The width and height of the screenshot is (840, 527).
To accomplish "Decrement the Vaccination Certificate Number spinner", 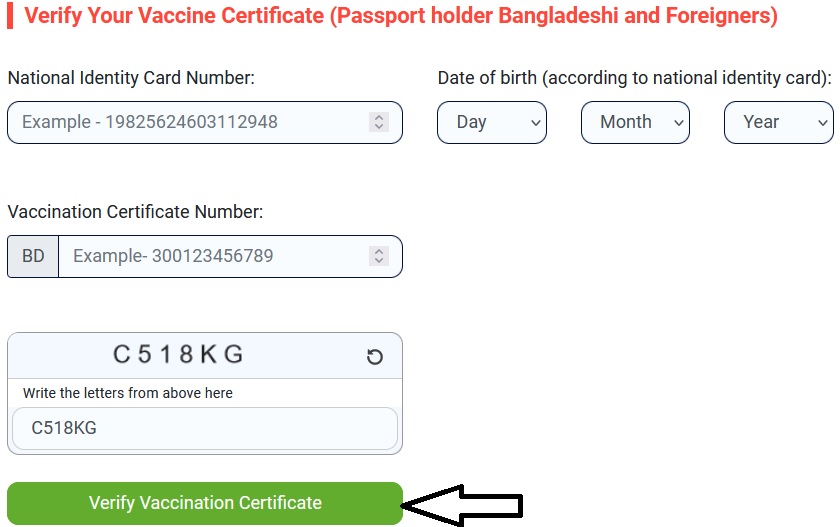I will (x=379, y=261).
